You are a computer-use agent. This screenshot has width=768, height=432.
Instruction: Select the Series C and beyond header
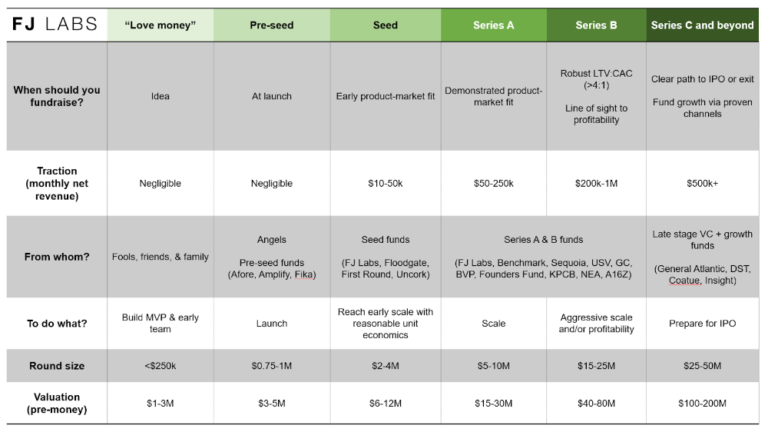702,24
